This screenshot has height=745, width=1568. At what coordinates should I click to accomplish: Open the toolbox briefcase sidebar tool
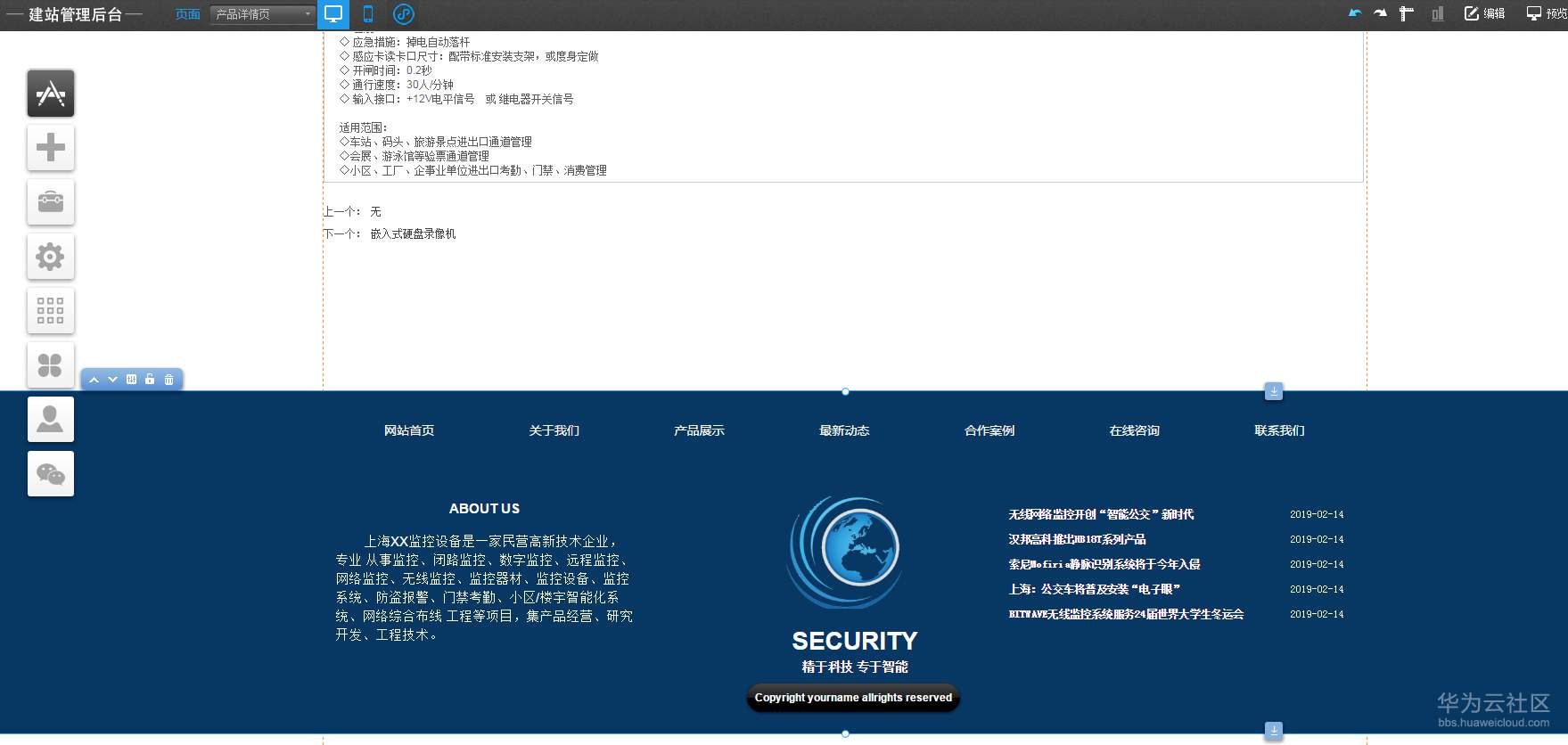[x=51, y=202]
